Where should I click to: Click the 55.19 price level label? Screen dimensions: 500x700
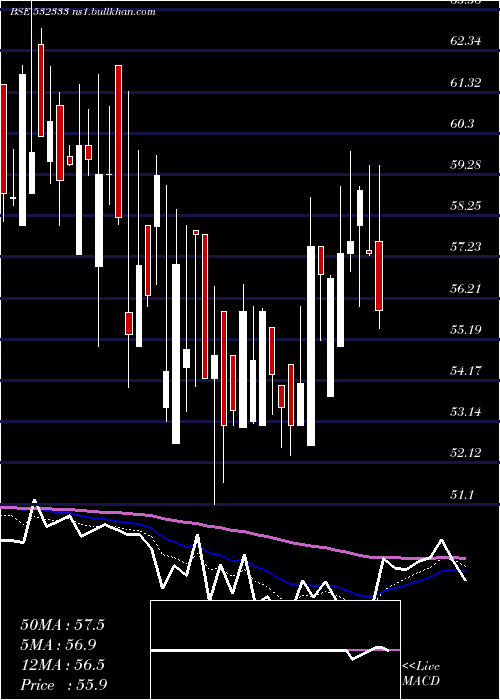(466, 329)
